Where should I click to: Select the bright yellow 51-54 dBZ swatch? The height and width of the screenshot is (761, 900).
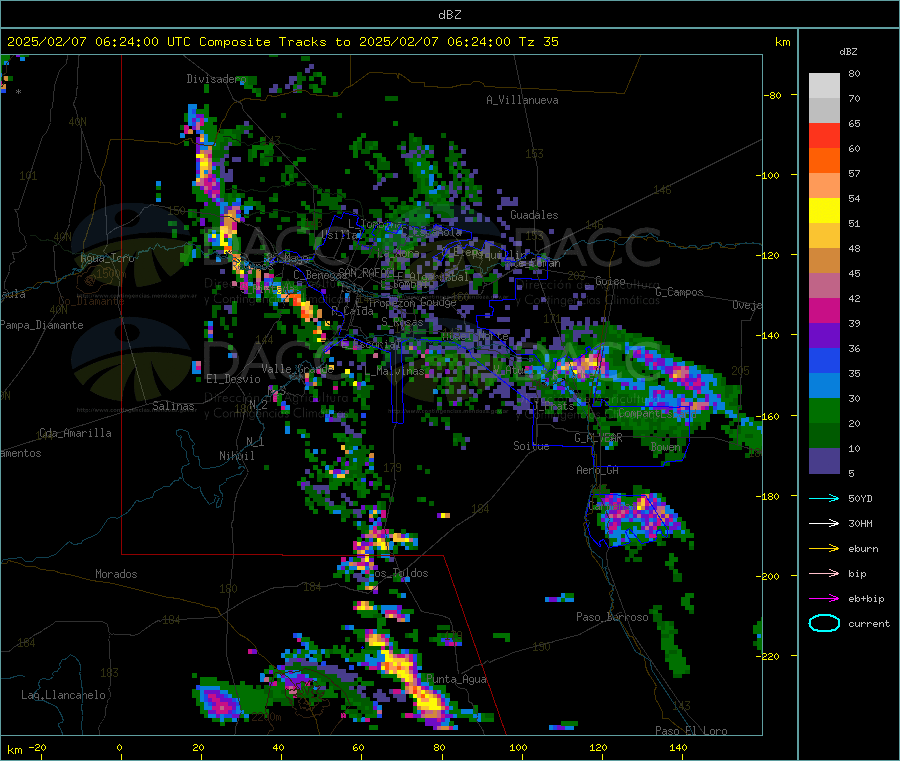tap(824, 211)
